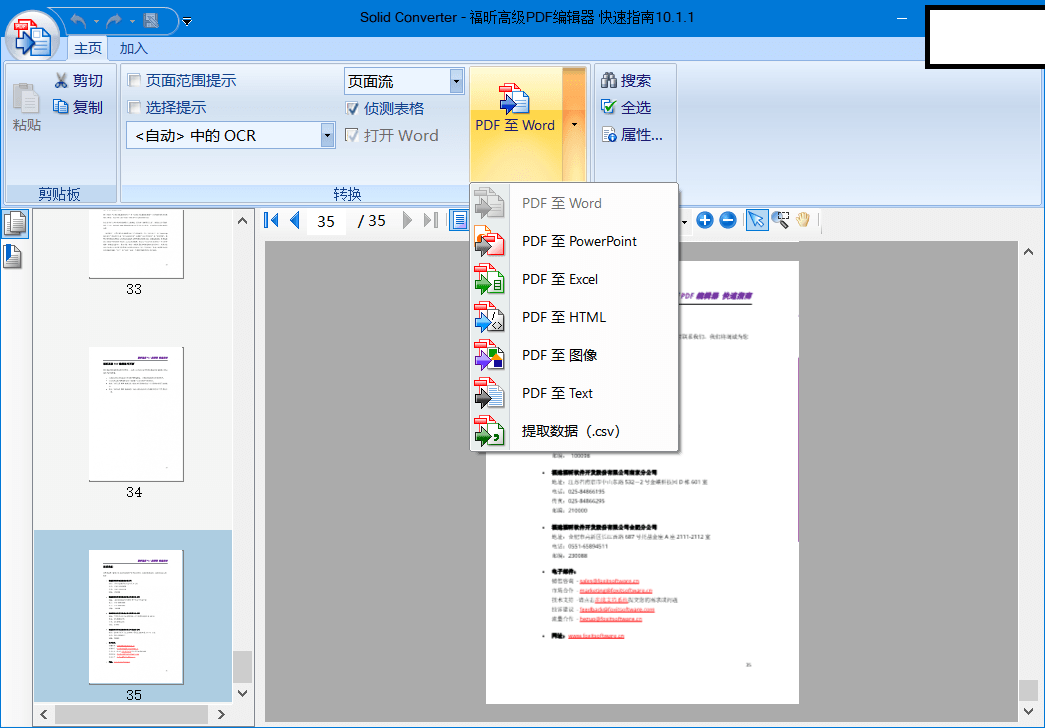The image size is (1045, 728).
Task: Open the Redo history dropdown arrow
Action: [x=132, y=22]
